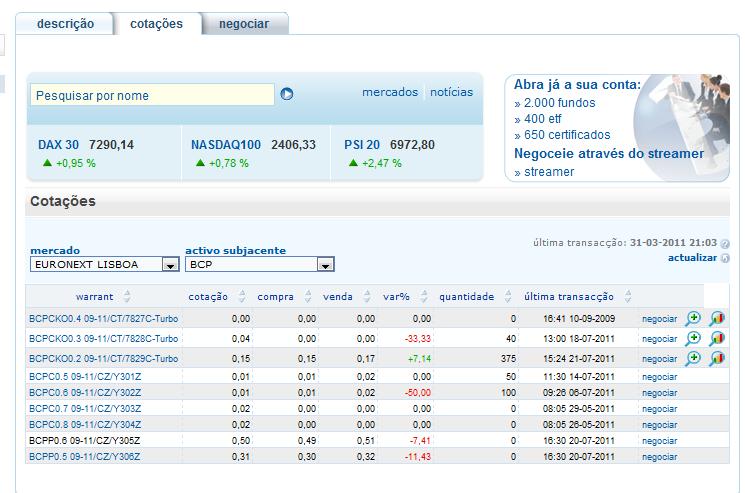745x493 pixels.
Task: Open chart icon for BCPCKO0.3 warrant
Action: [717, 339]
